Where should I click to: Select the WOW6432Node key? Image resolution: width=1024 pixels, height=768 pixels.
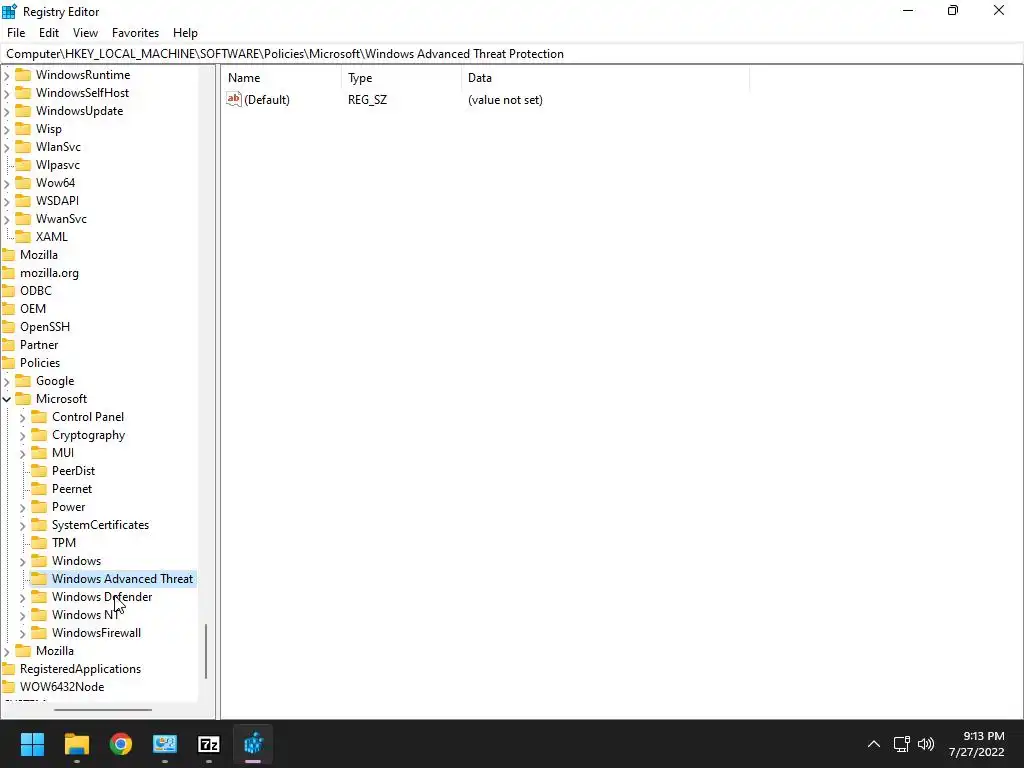point(62,686)
